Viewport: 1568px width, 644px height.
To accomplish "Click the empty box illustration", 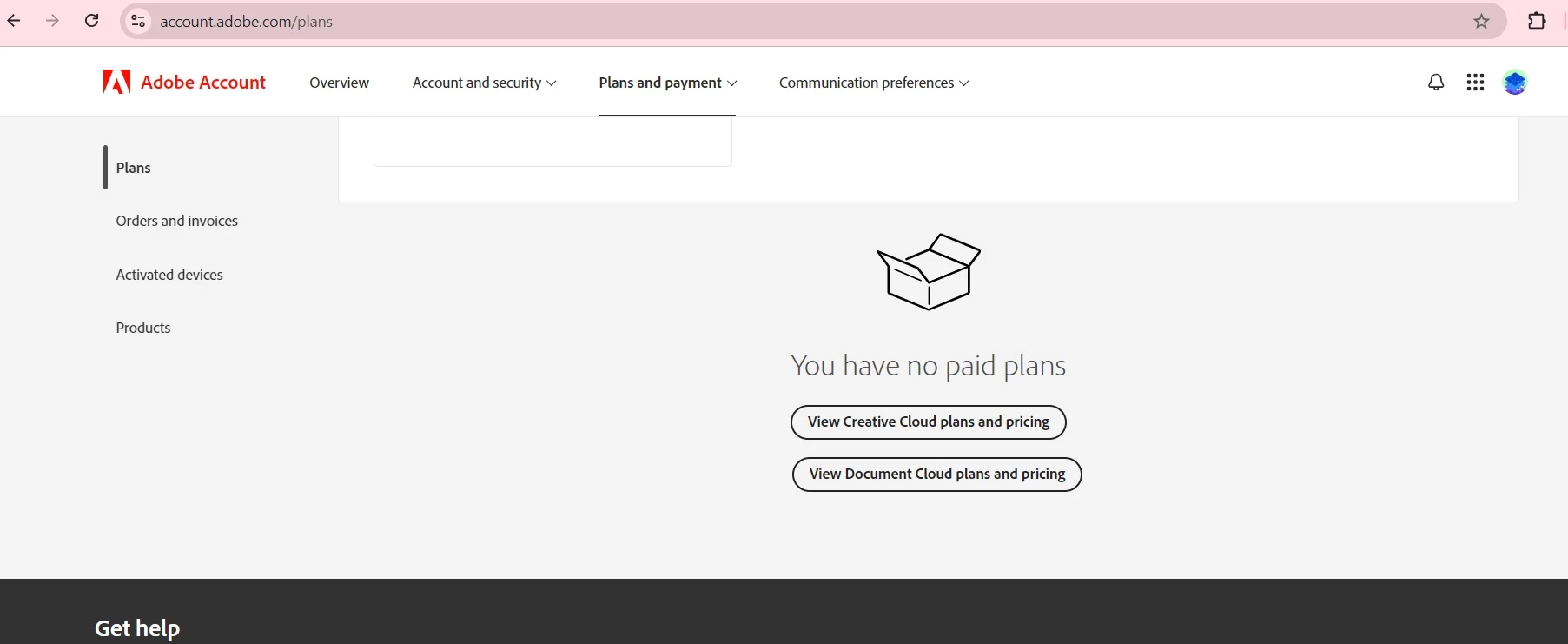I will 929,271.
